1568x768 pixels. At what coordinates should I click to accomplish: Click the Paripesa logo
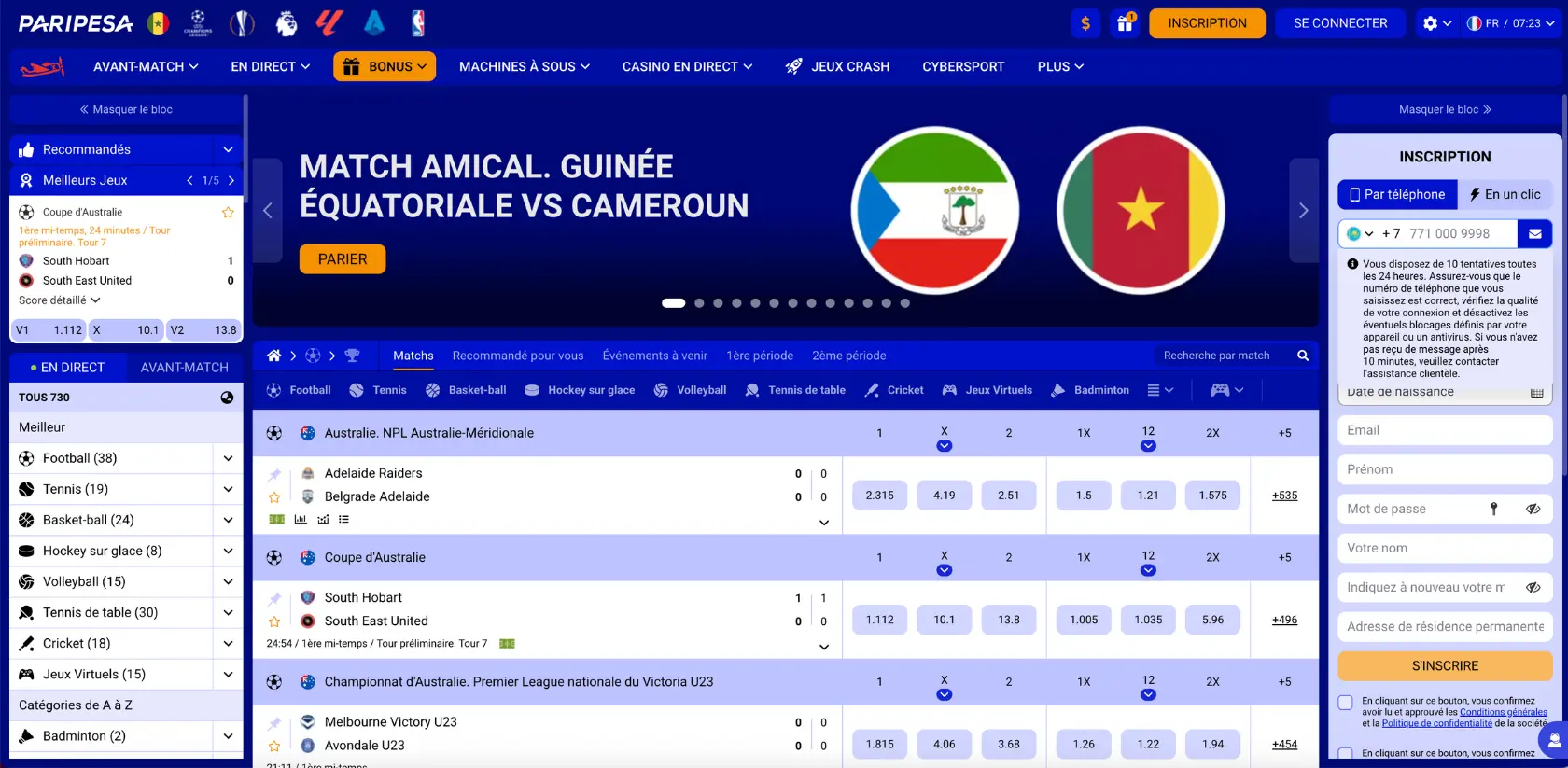[x=76, y=23]
